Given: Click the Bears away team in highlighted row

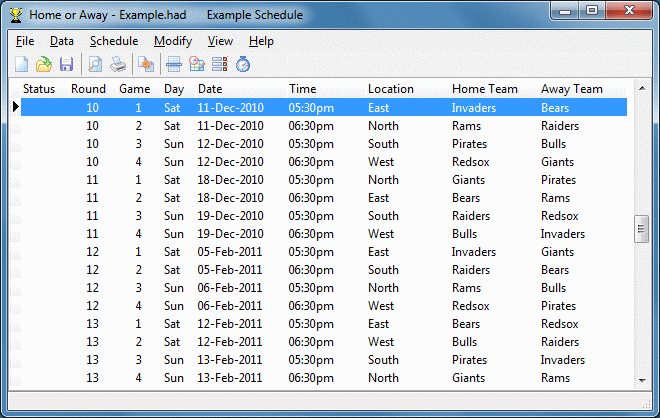Looking at the screenshot, I should tap(555, 108).
